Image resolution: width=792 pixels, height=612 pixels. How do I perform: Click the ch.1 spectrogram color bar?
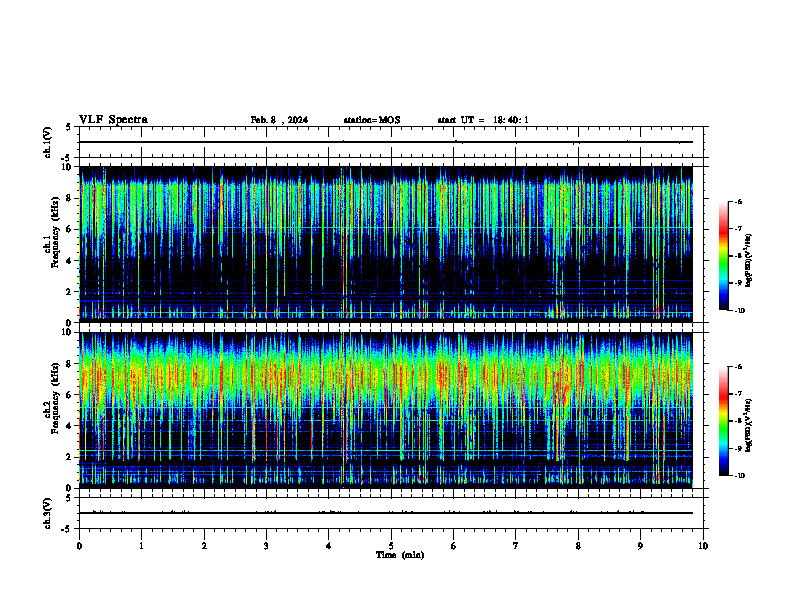coord(723,256)
